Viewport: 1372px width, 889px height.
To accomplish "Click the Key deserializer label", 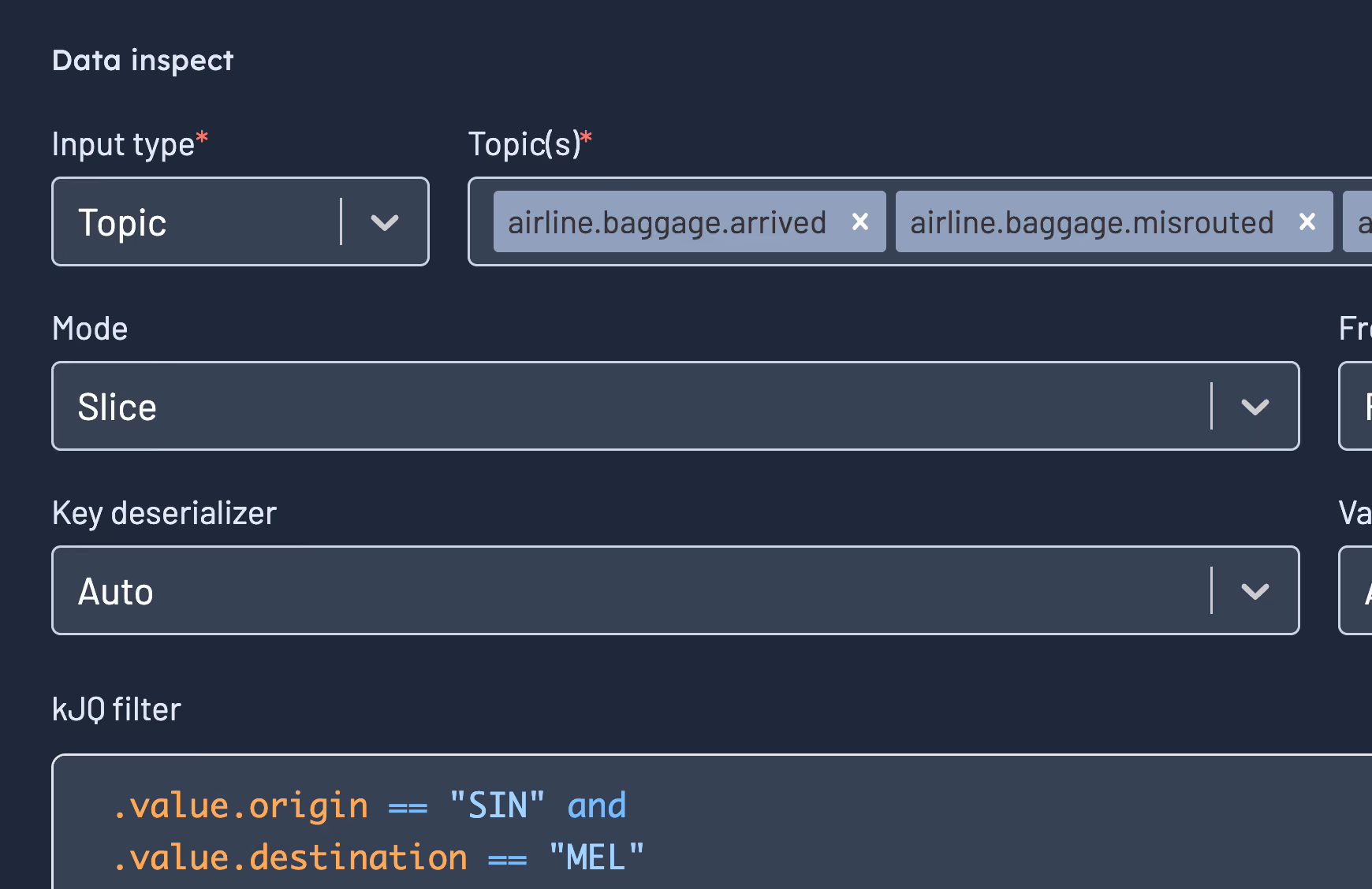I will coord(164,513).
